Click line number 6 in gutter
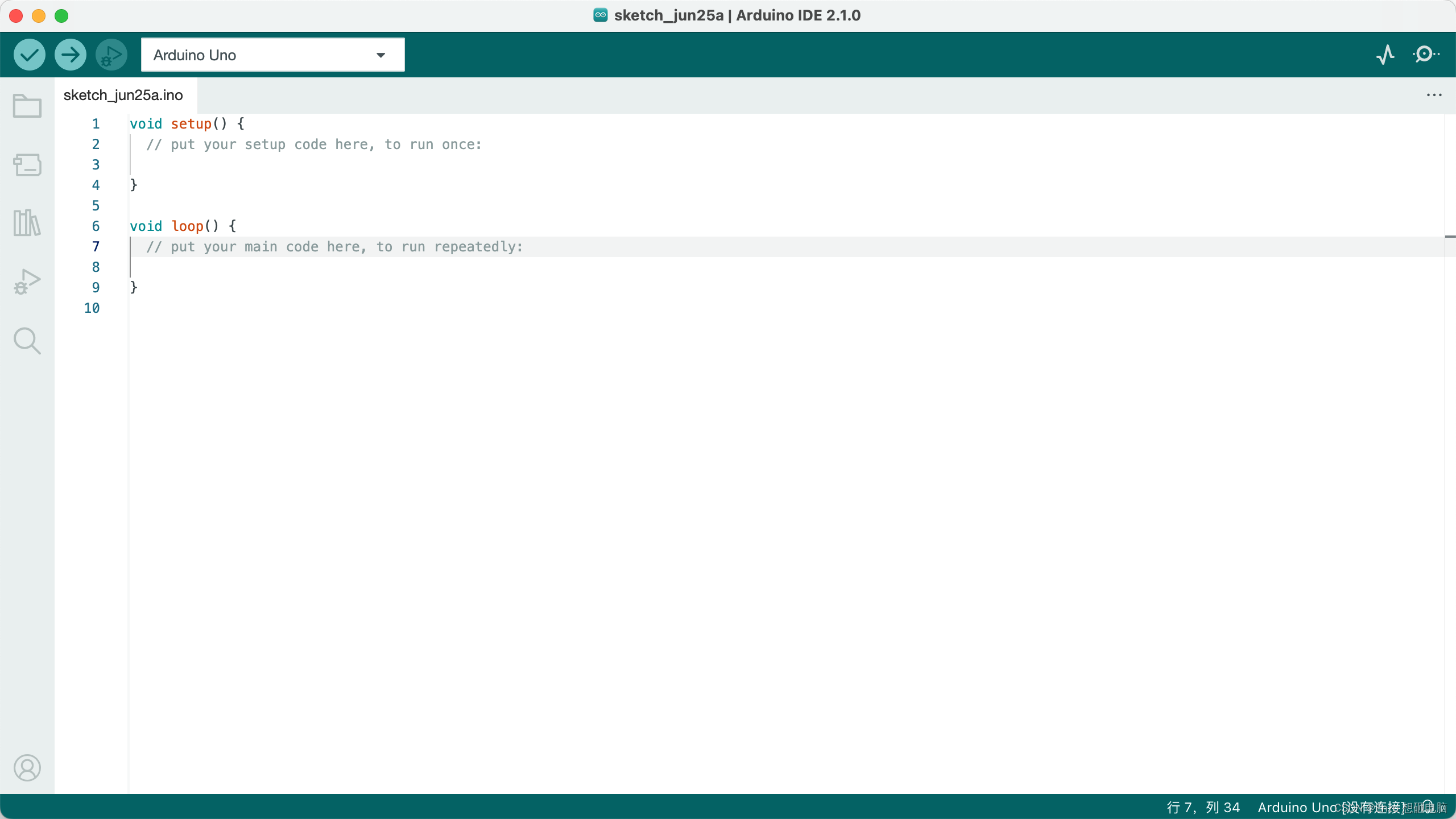This screenshot has height=819, width=1456. 96,226
